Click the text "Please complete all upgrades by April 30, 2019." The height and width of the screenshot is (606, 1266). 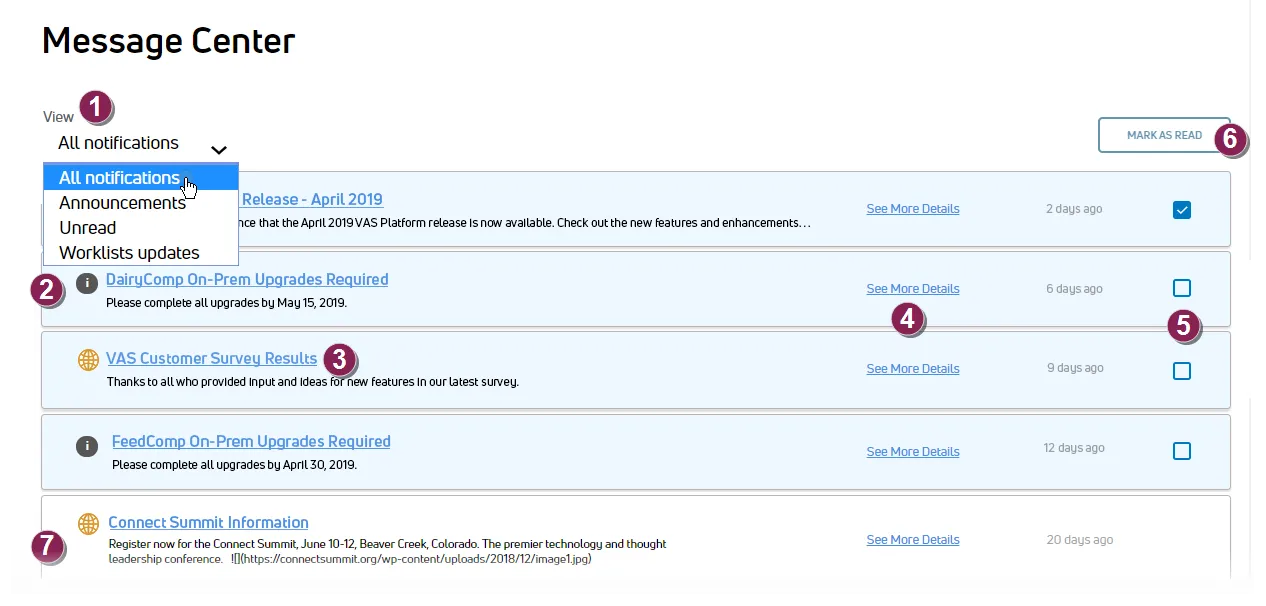(234, 465)
